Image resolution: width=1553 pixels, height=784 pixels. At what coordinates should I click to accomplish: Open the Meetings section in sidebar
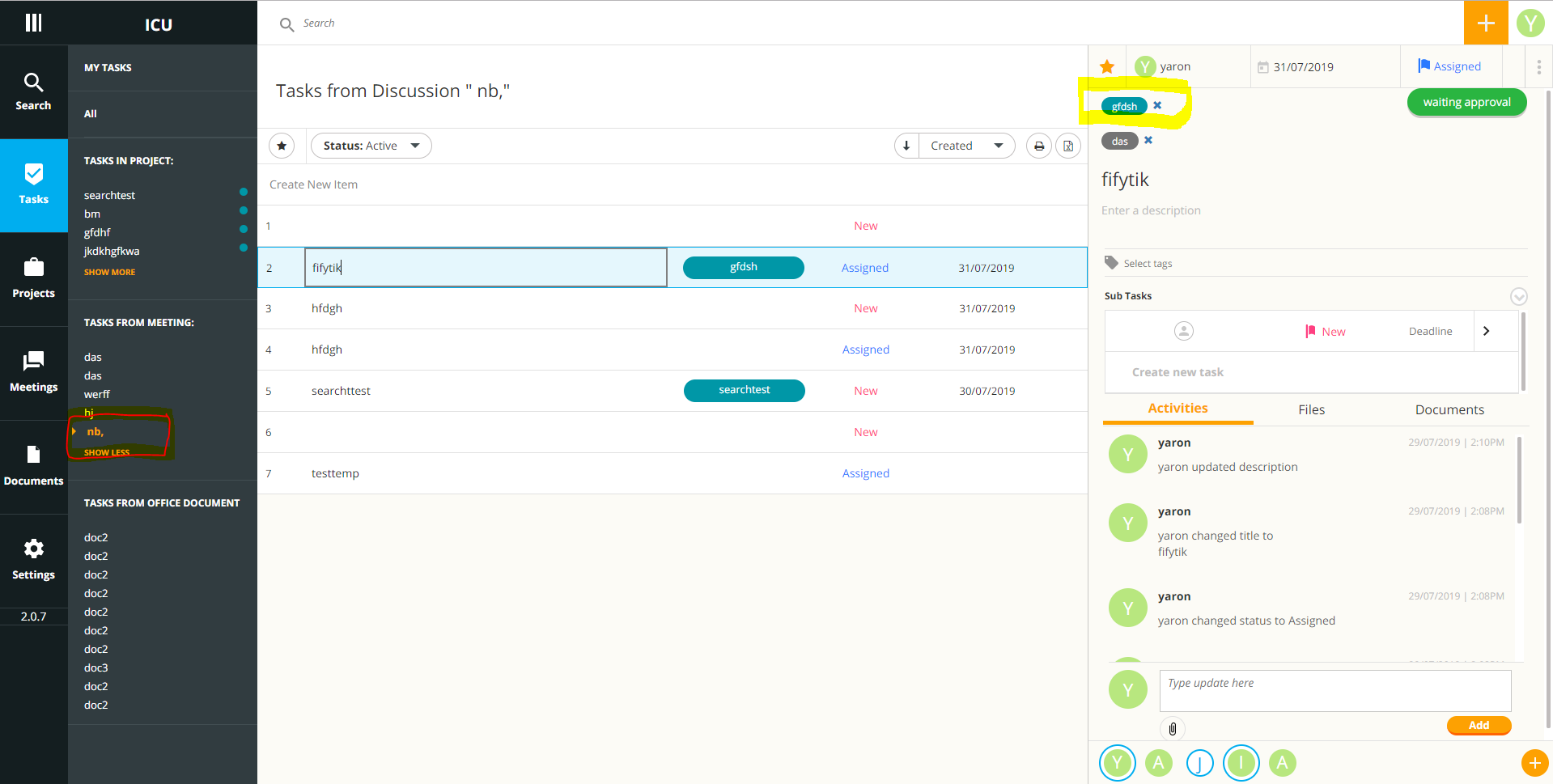click(33, 373)
